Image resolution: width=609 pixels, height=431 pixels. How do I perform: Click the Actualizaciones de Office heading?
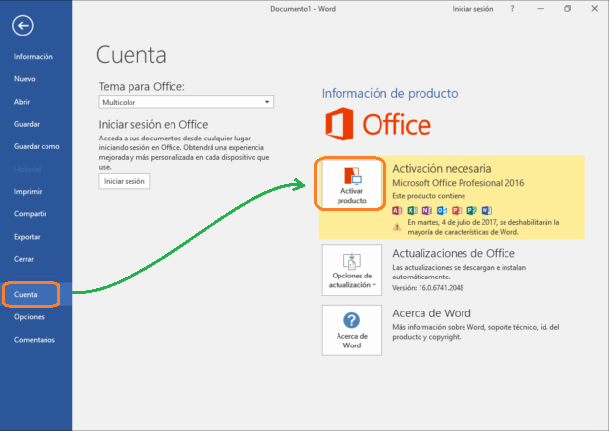point(453,254)
